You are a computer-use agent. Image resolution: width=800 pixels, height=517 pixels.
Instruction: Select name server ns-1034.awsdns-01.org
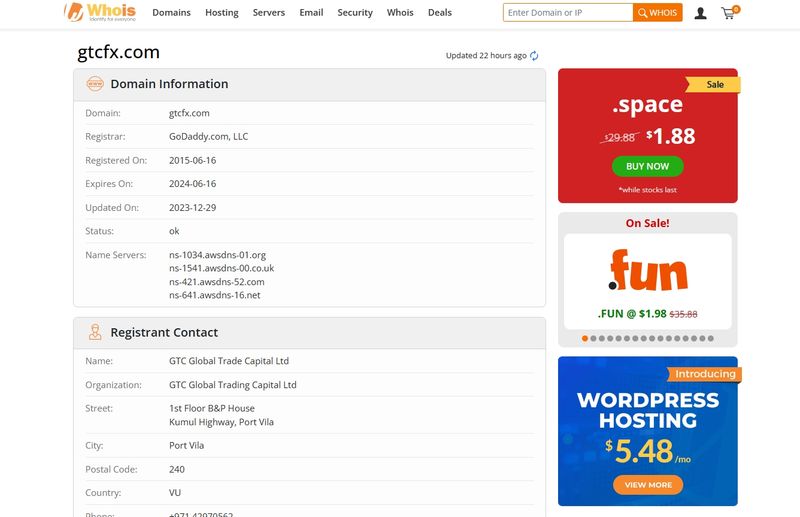tap(217, 255)
